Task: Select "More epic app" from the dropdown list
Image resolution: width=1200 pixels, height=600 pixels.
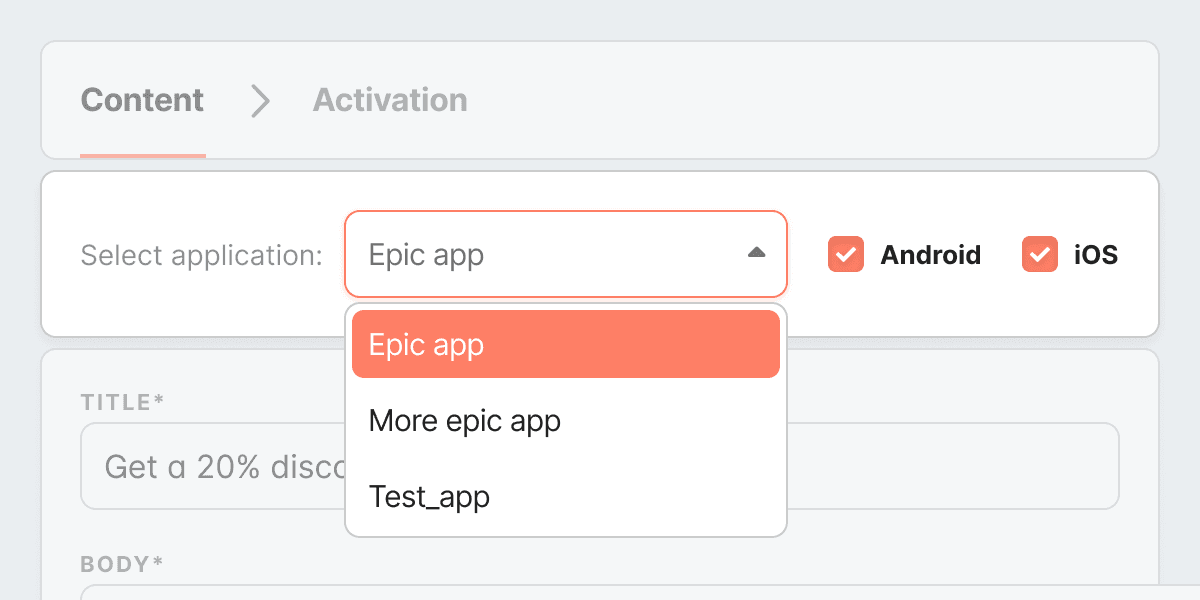Action: pyautogui.click(x=465, y=420)
